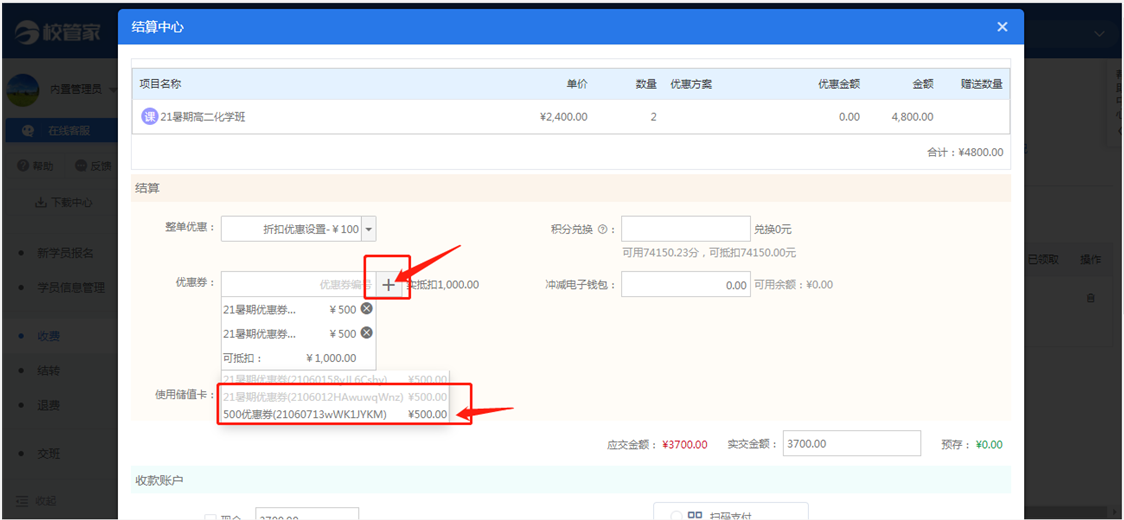Click the 收款账户 section heading
Image resolution: width=1124 pixels, height=520 pixels.
(x=159, y=479)
